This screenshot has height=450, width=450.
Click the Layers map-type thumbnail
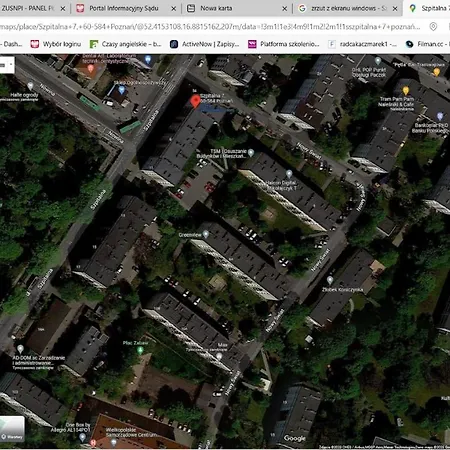[x=12, y=429]
